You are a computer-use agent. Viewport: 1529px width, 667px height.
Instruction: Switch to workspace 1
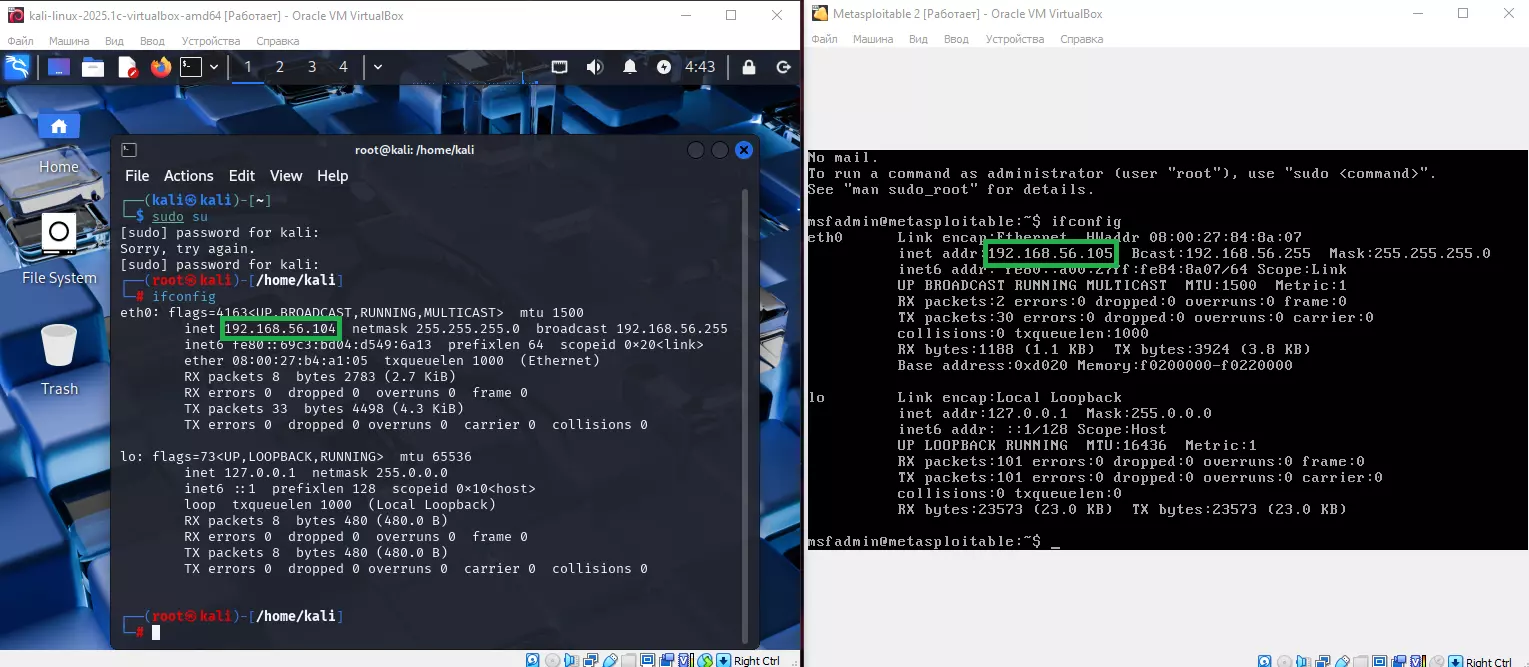pyautogui.click(x=248, y=67)
